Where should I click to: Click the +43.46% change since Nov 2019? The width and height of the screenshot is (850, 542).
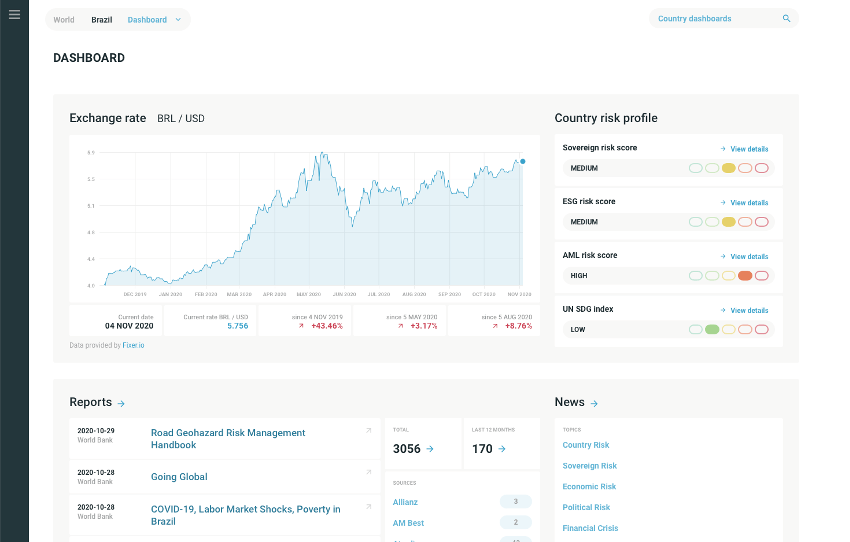(327, 326)
